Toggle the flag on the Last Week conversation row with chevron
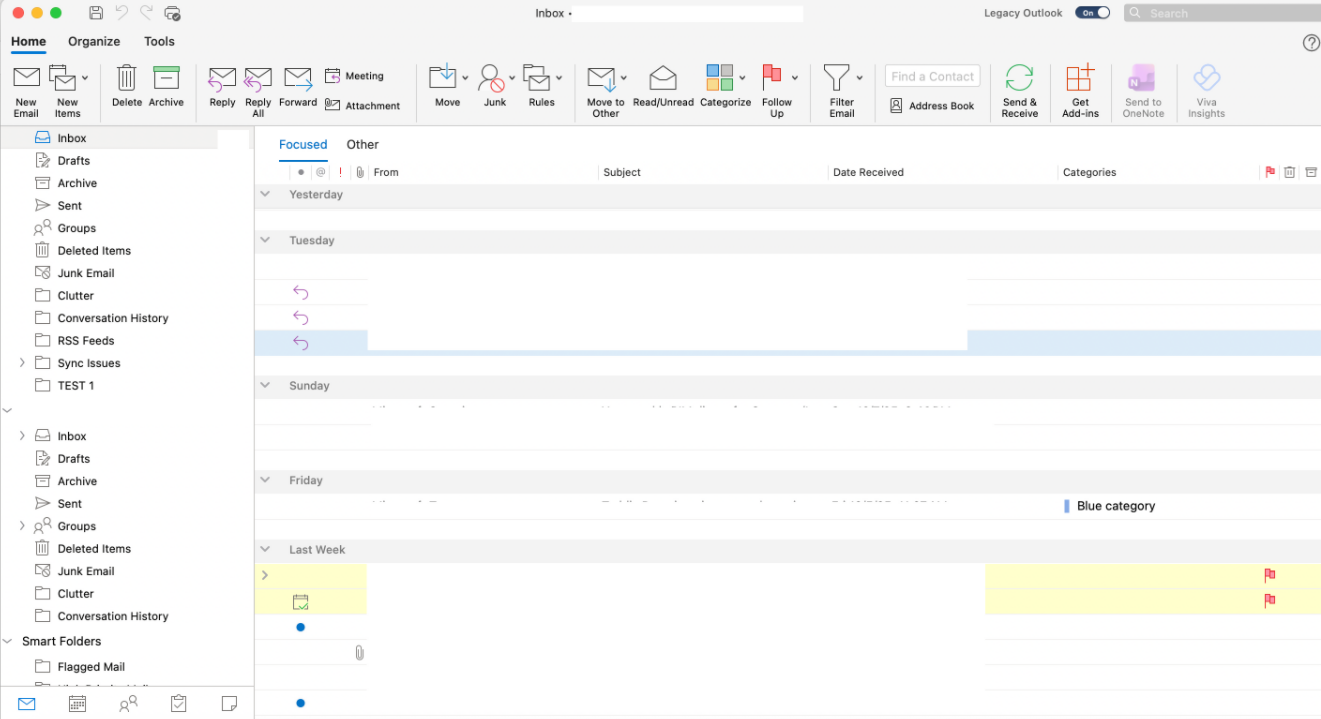Viewport: 1321px width, 719px height. pos(1270,575)
